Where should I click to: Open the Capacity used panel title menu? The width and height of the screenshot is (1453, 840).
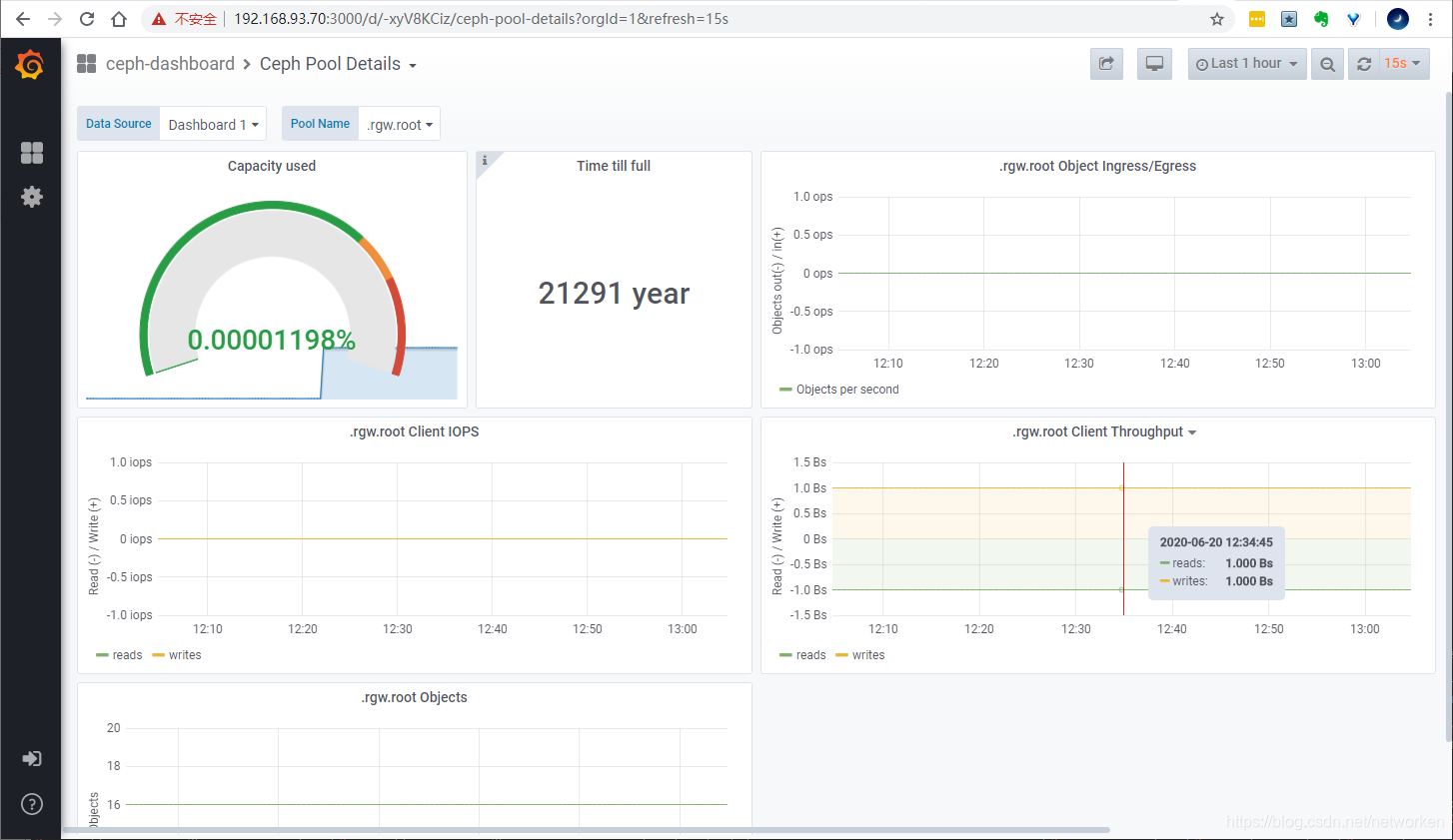click(x=272, y=166)
